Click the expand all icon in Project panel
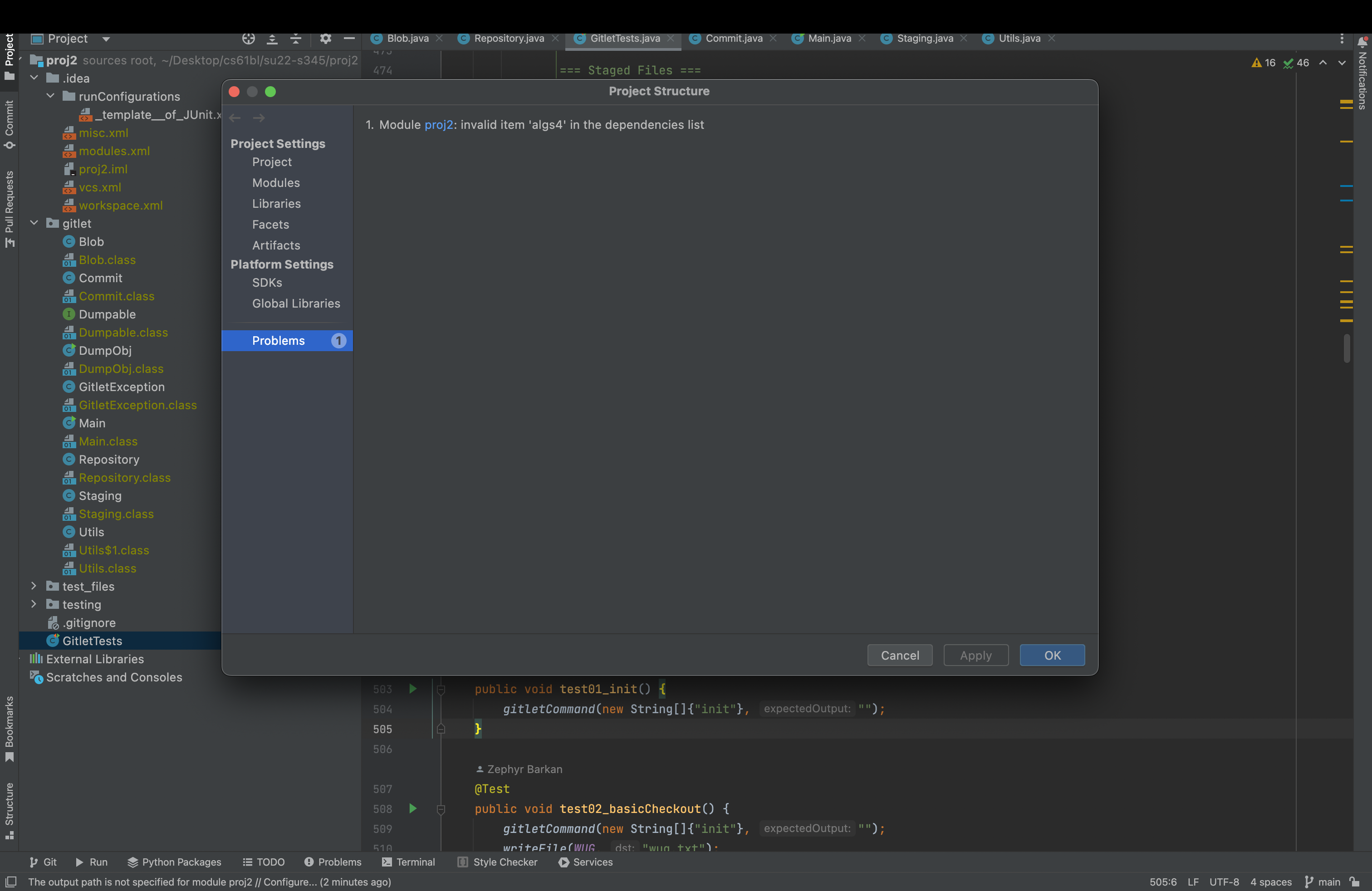 [272, 39]
